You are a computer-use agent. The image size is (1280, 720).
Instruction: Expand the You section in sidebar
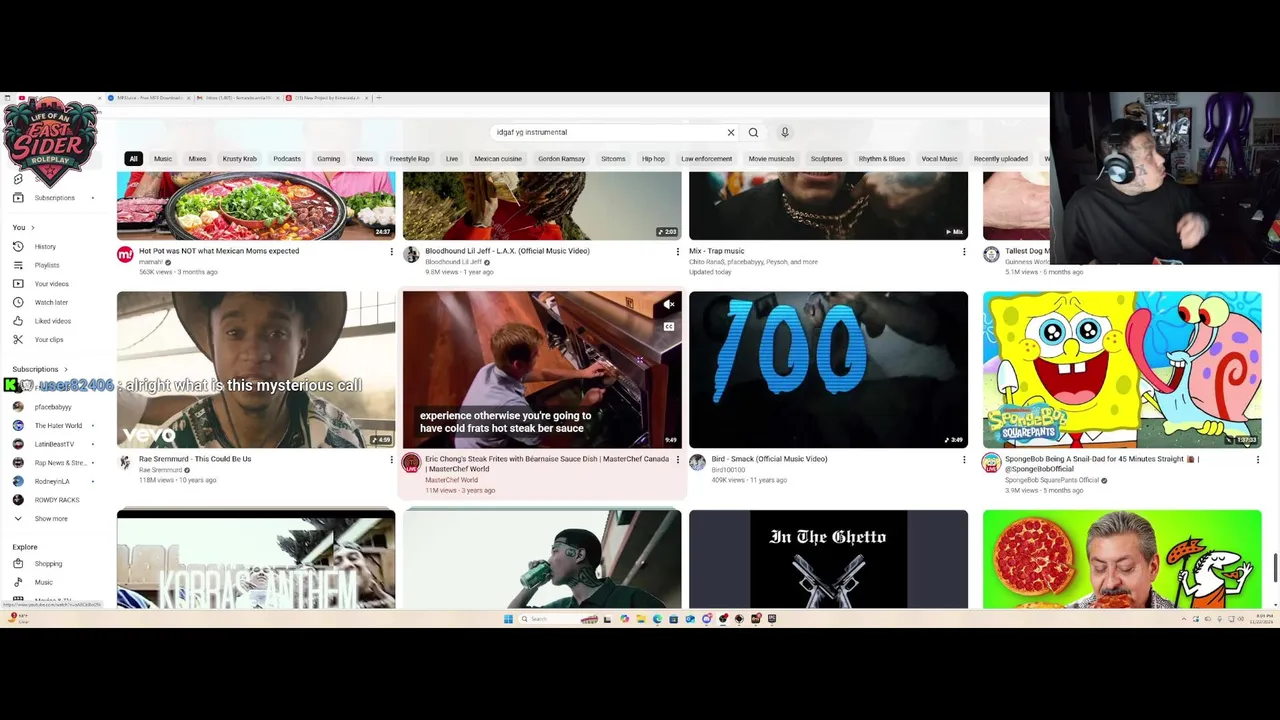click(23, 228)
